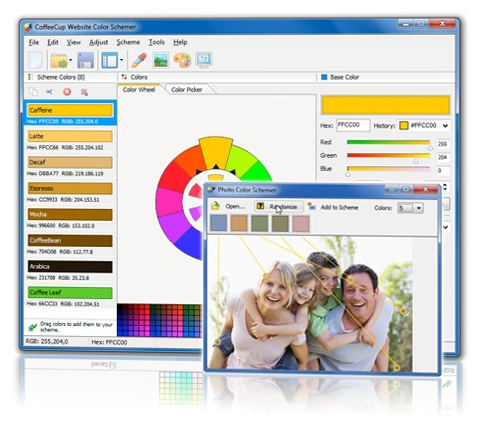Image resolution: width=484 pixels, height=432 pixels.
Task: Open the View menu
Action: tap(73, 42)
